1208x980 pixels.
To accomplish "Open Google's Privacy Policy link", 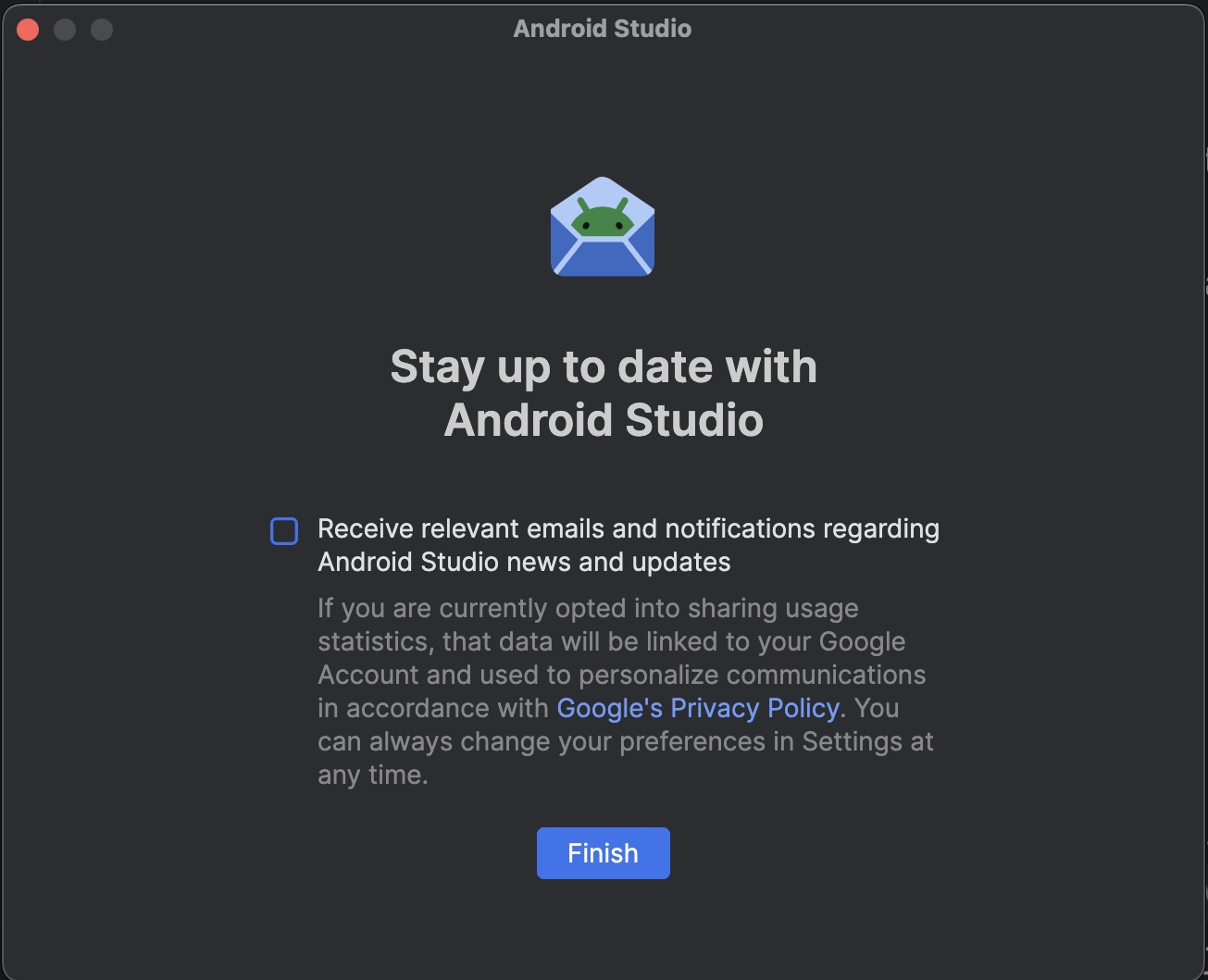I will click(x=697, y=708).
